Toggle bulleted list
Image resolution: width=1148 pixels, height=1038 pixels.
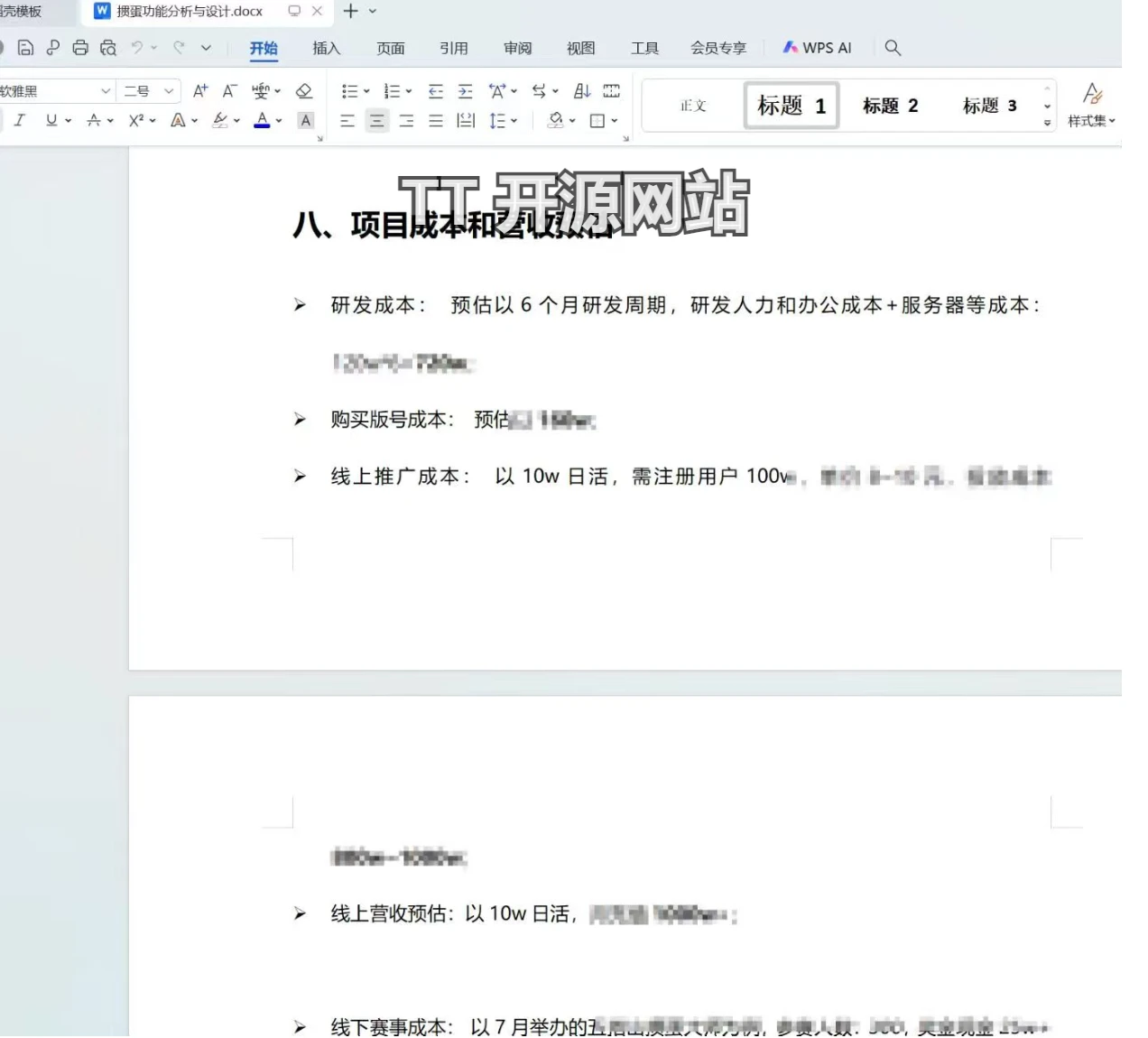(350, 91)
